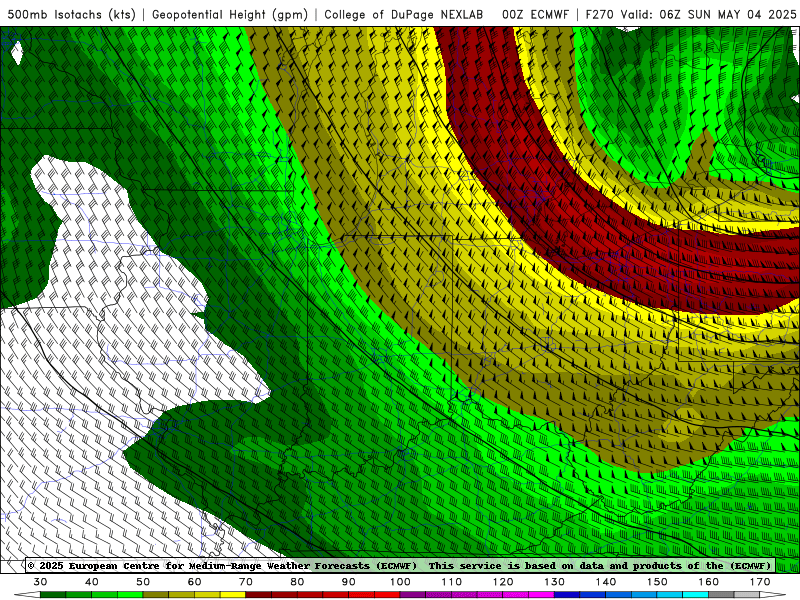Click the legend value 120
This screenshot has height=600, width=800.
(x=503, y=582)
